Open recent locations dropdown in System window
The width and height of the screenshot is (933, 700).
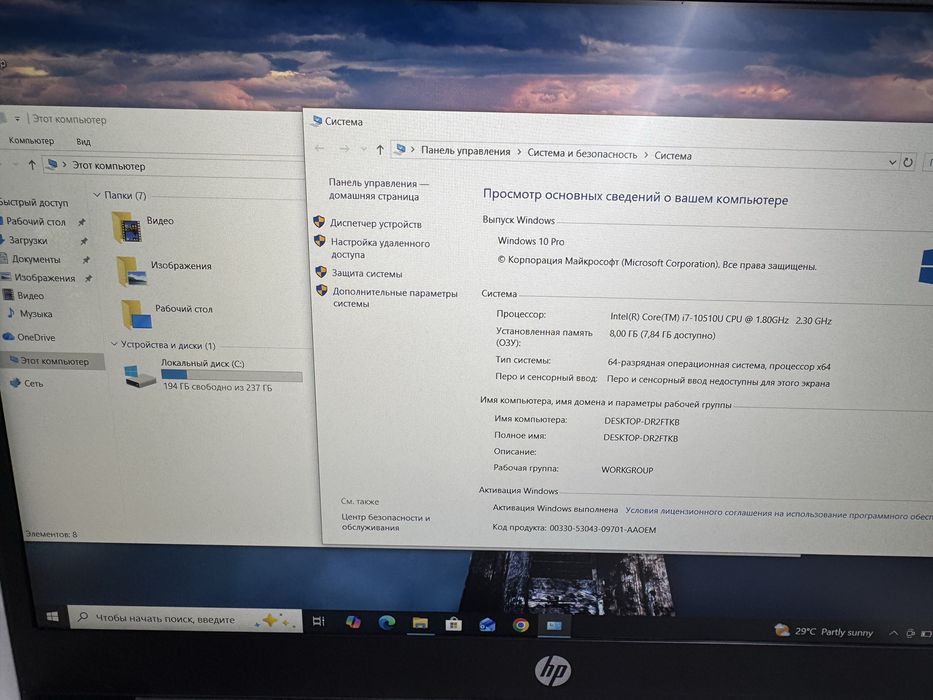(x=364, y=149)
